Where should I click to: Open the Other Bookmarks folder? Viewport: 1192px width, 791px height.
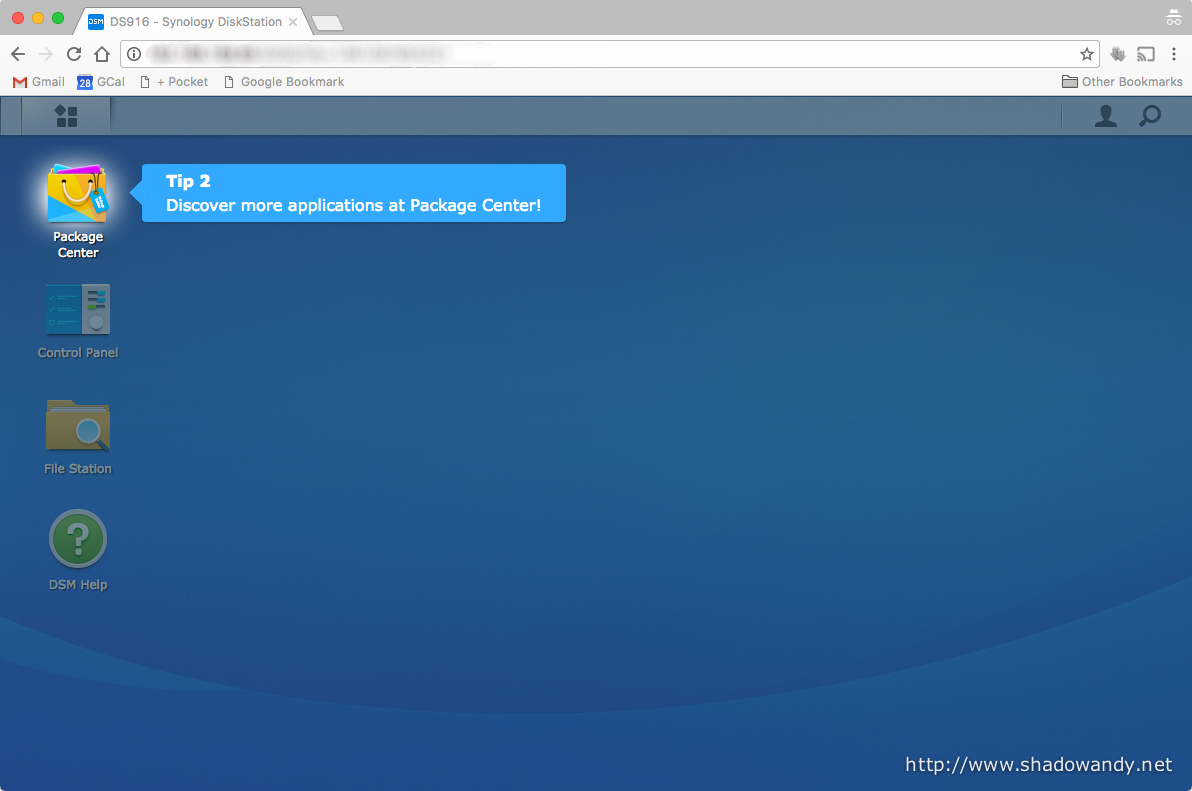1122,81
